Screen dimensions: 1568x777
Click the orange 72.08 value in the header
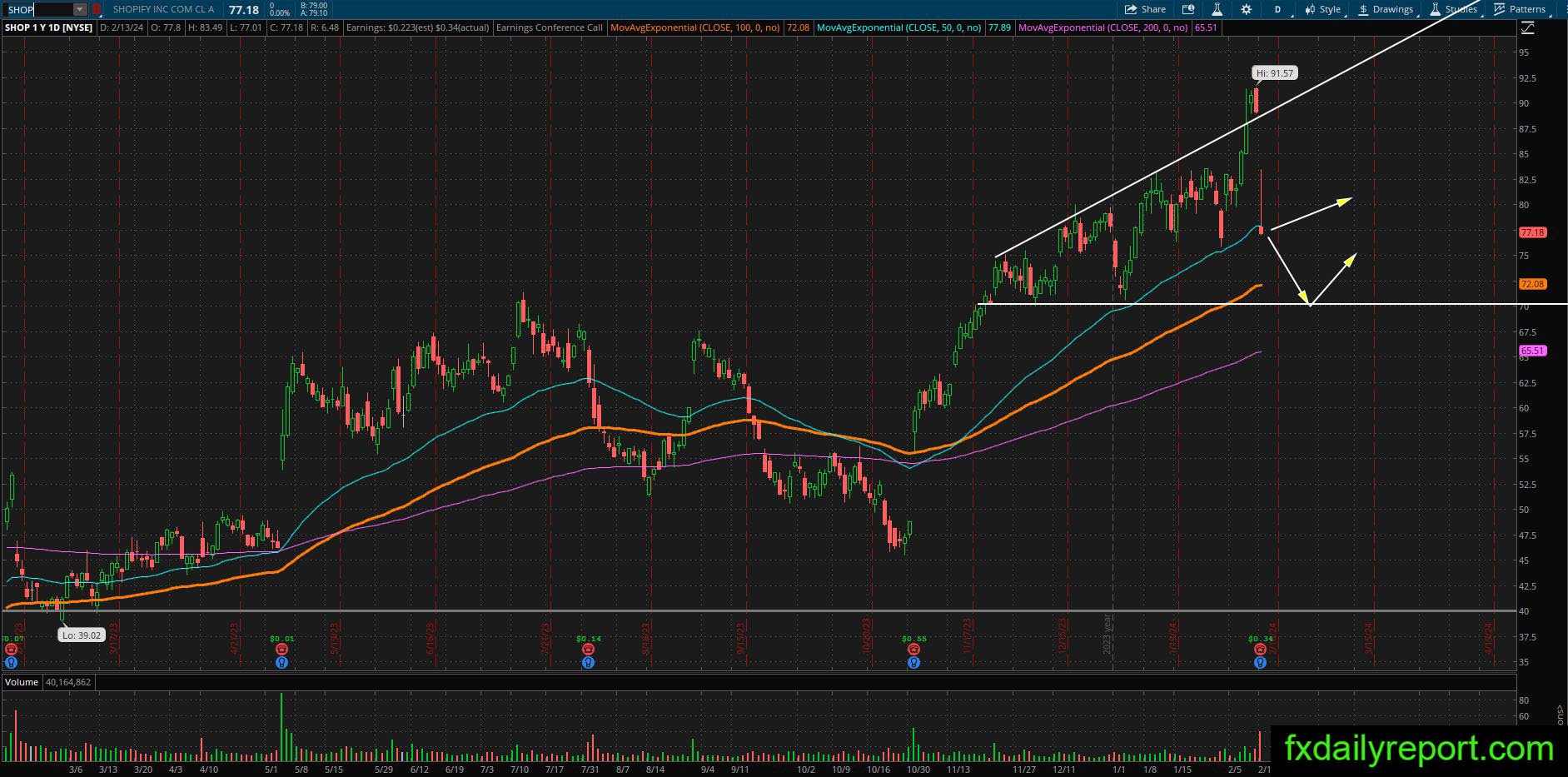click(x=798, y=27)
